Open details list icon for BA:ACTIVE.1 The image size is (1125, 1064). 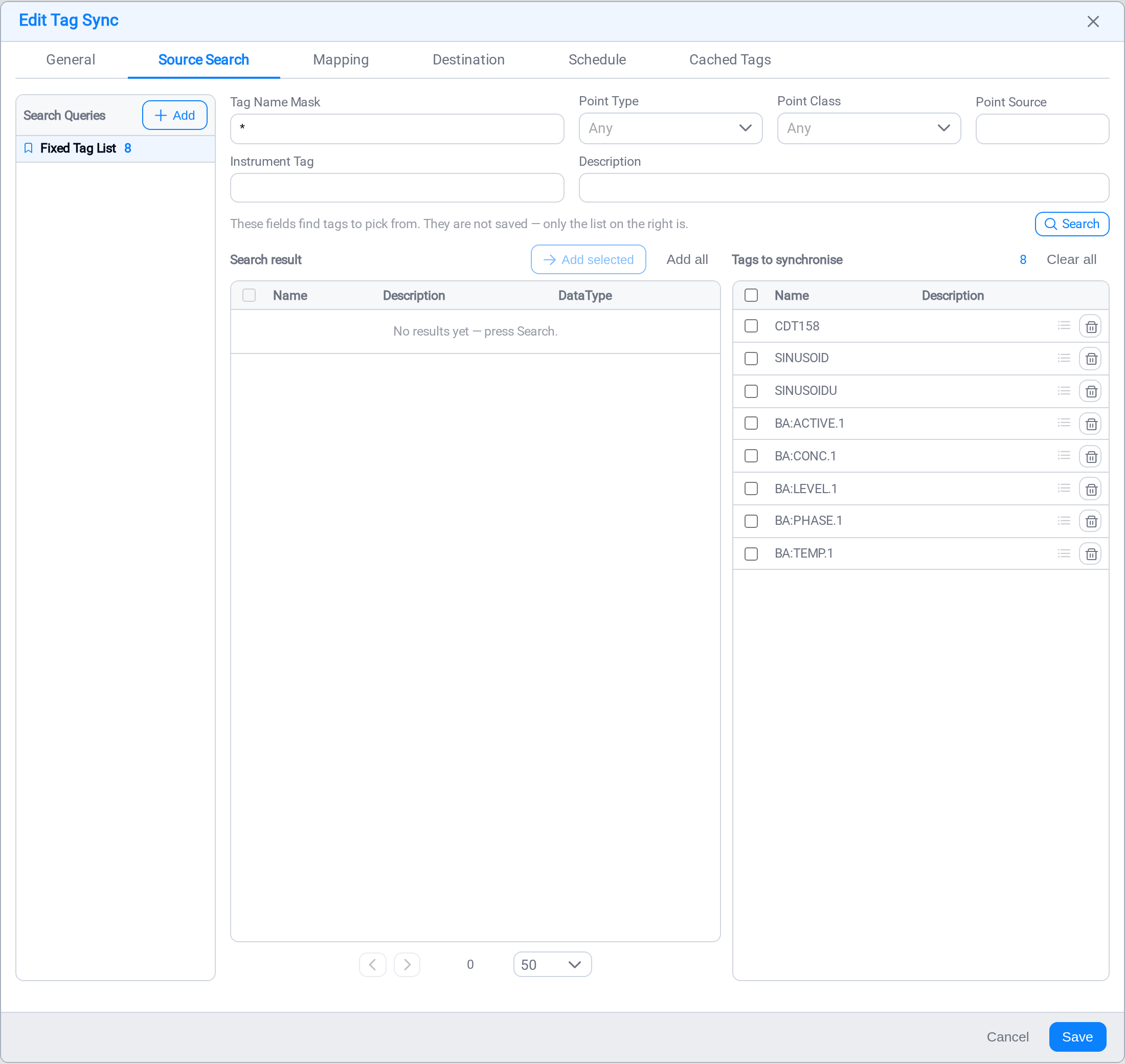pos(1064,423)
